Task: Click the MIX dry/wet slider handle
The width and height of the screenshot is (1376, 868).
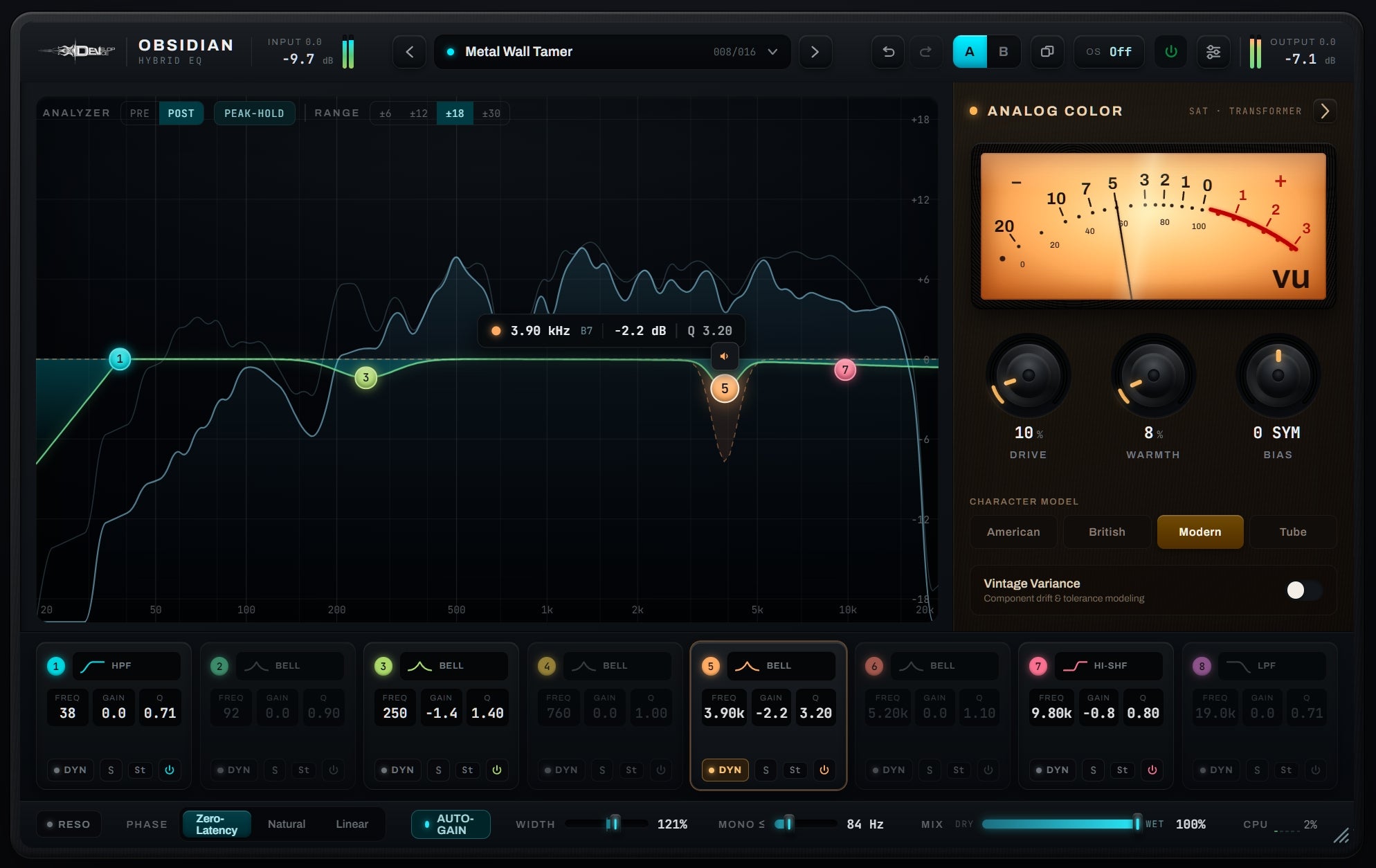Action: click(x=1137, y=824)
